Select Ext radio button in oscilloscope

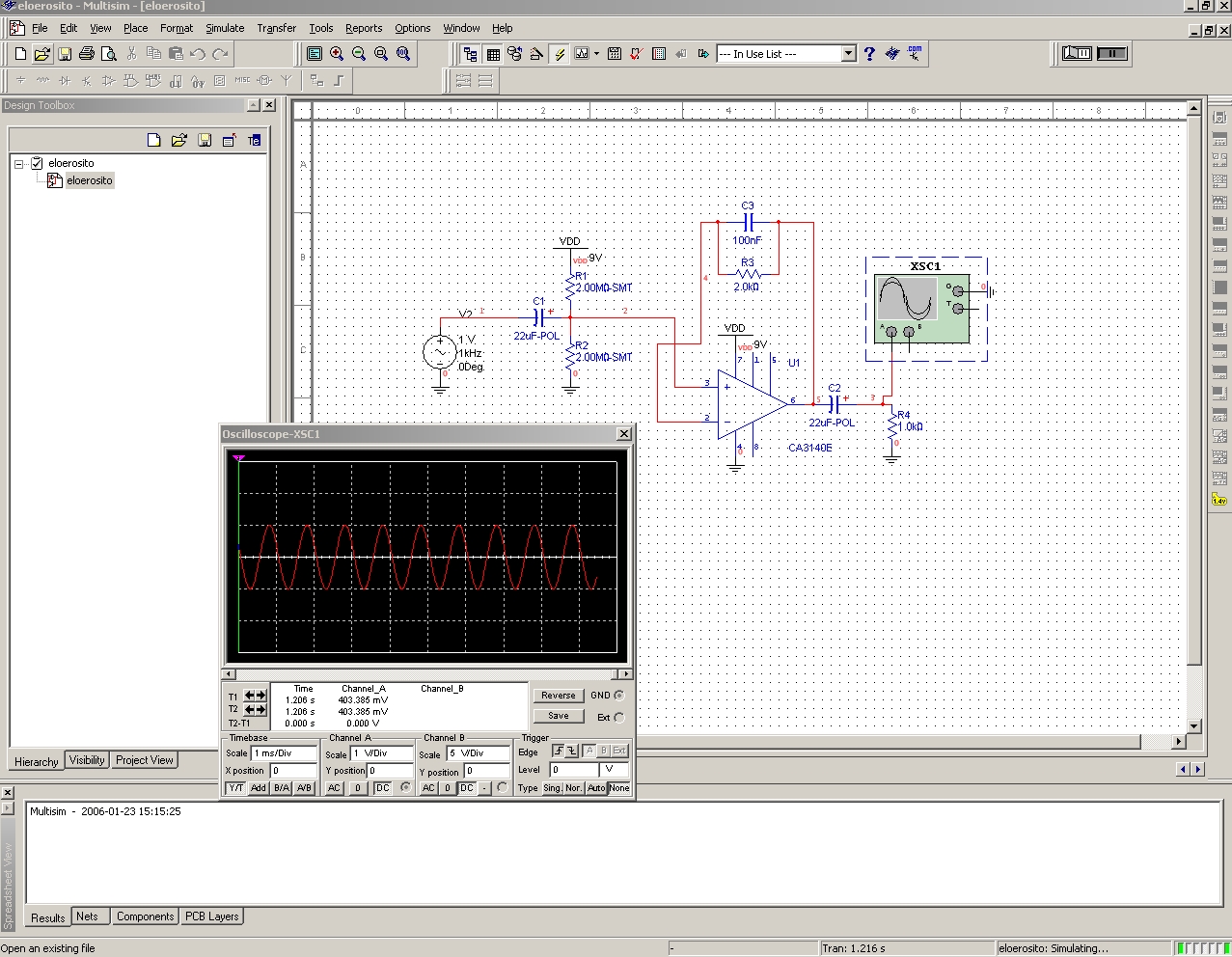coord(619,718)
